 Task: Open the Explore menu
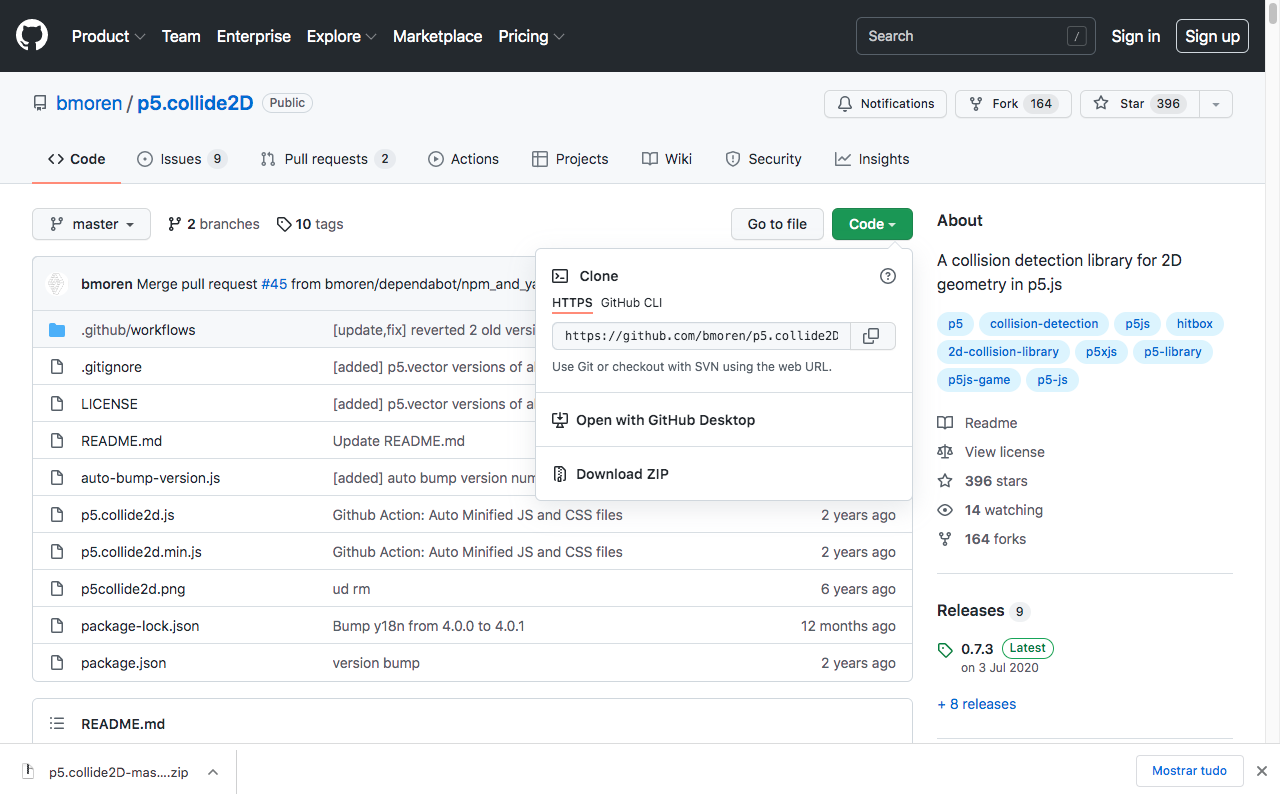342,36
